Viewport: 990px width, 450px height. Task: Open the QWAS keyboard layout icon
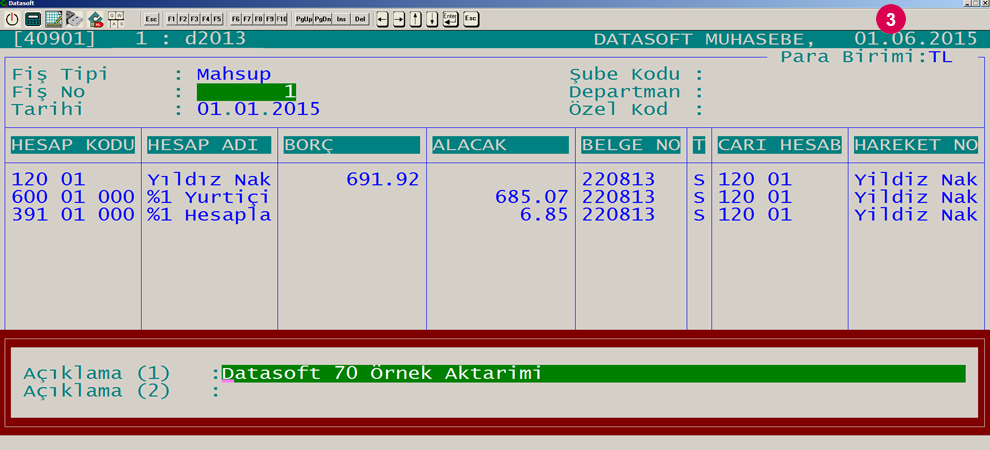(x=116, y=19)
